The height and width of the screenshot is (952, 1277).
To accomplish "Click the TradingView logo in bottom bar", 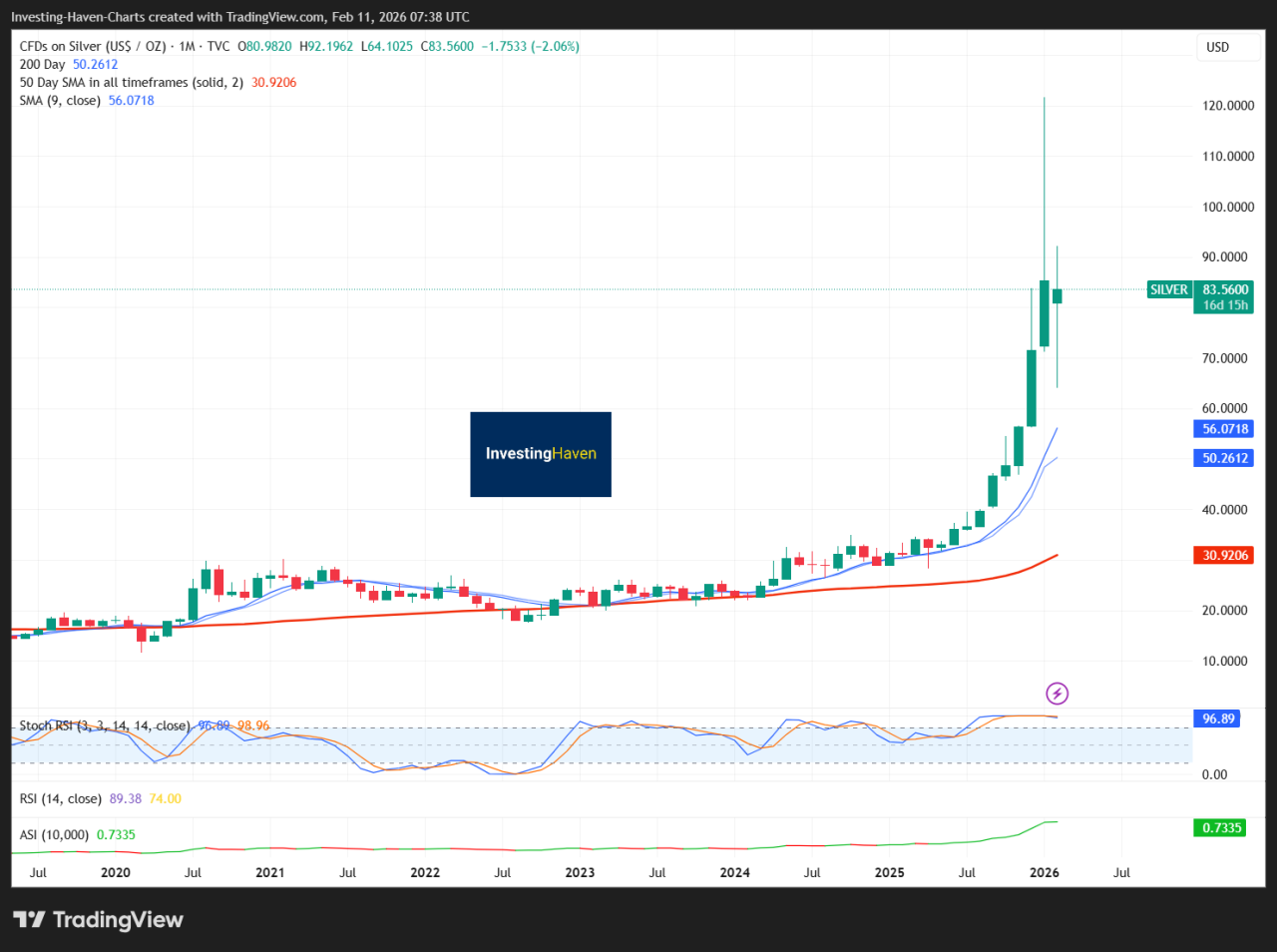I will tap(98, 919).
